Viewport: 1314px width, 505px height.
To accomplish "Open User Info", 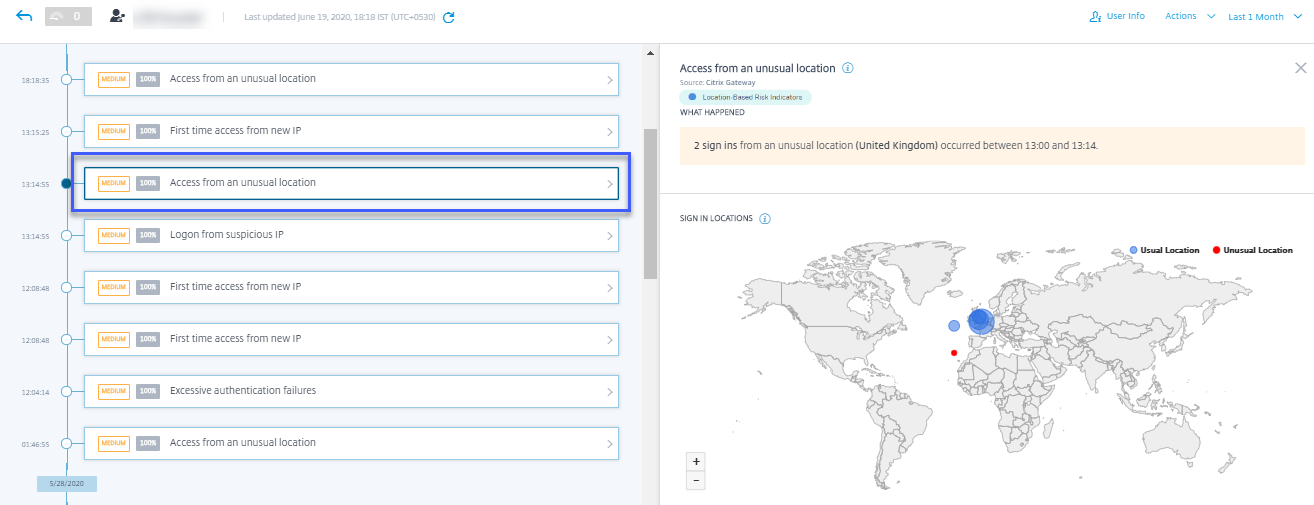I will click(x=1117, y=17).
